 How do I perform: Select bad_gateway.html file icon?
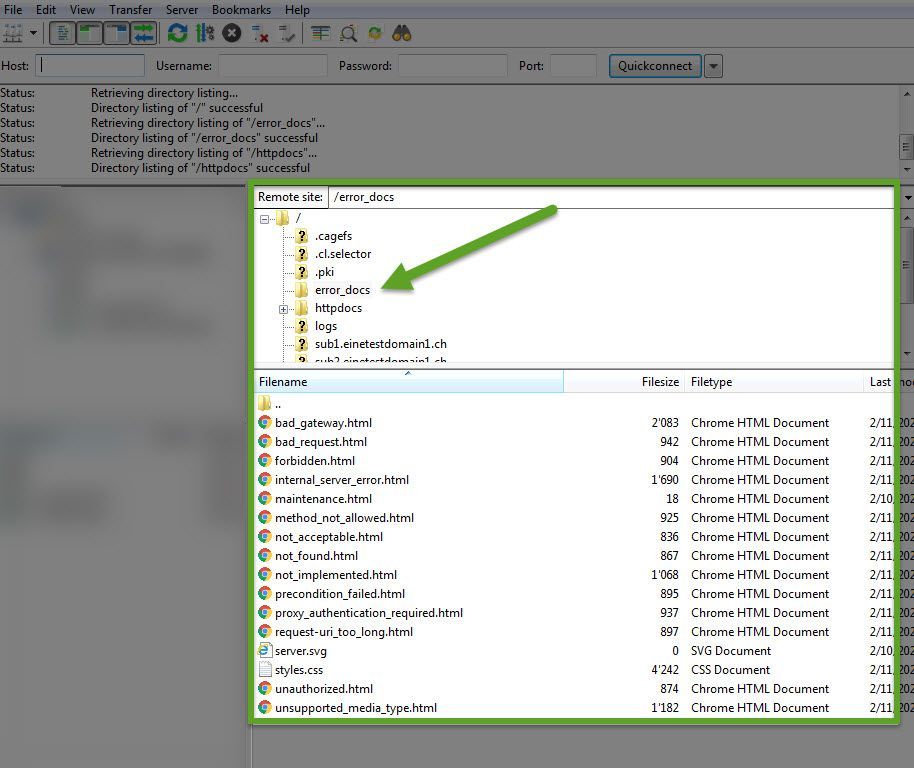[265, 422]
